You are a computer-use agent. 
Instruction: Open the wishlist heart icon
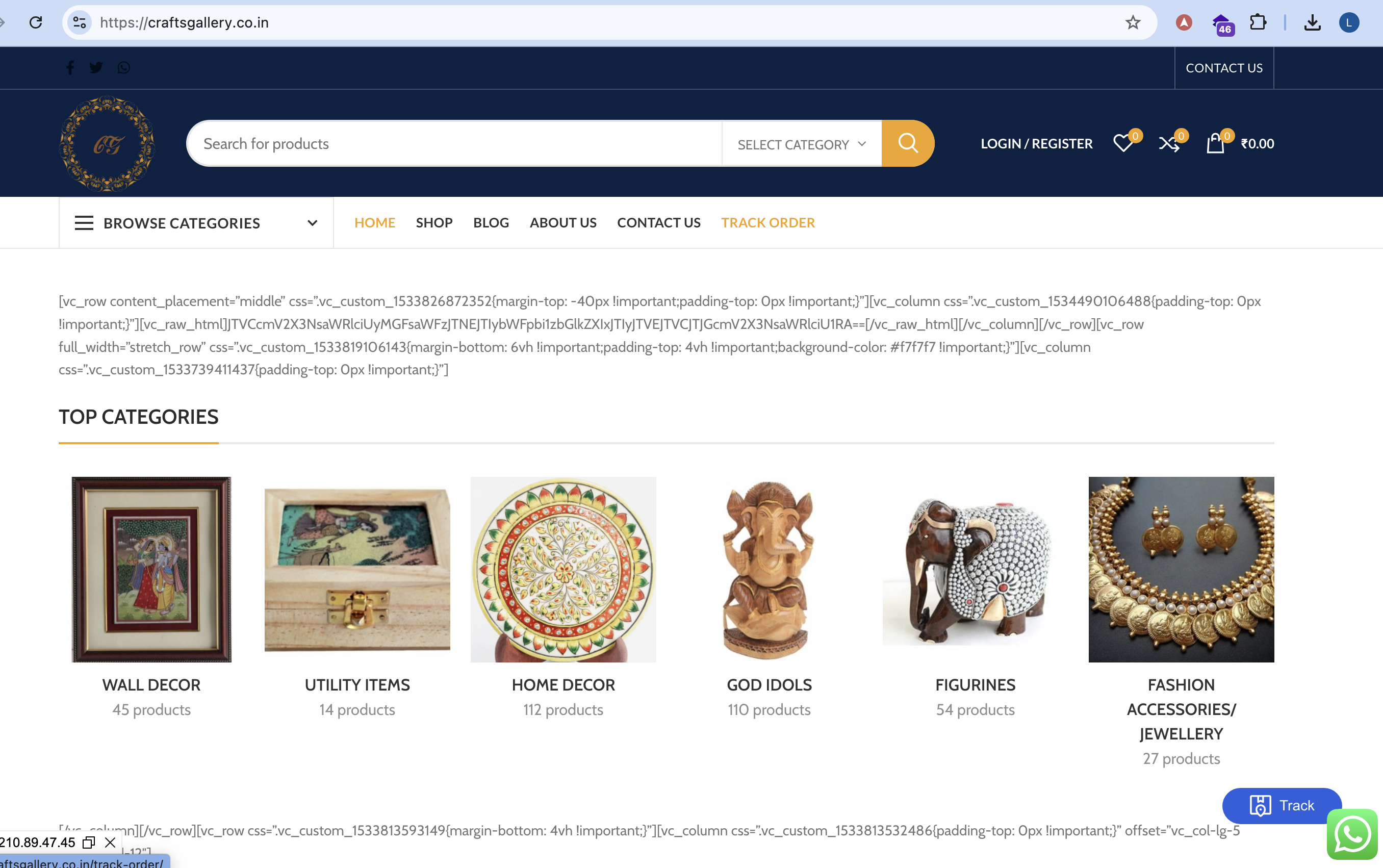(x=1123, y=143)
